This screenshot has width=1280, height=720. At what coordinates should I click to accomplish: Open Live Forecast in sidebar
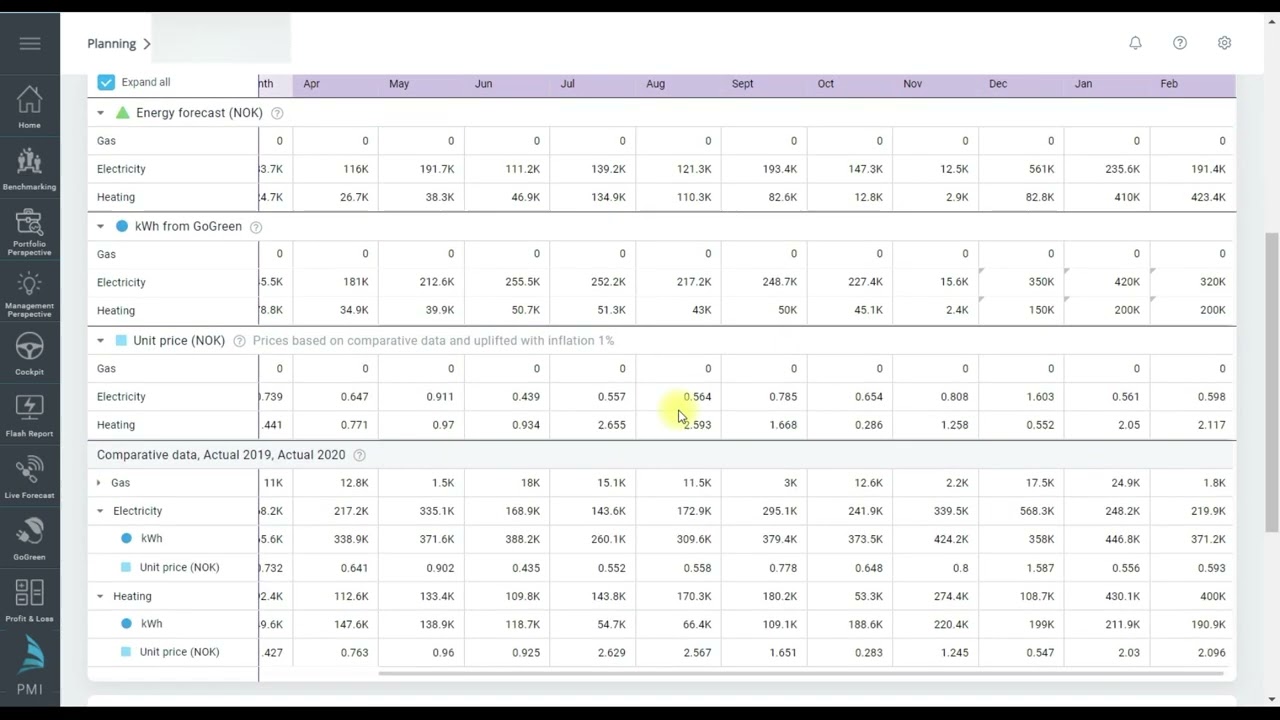pyautogui.click(x=29, y=478)
